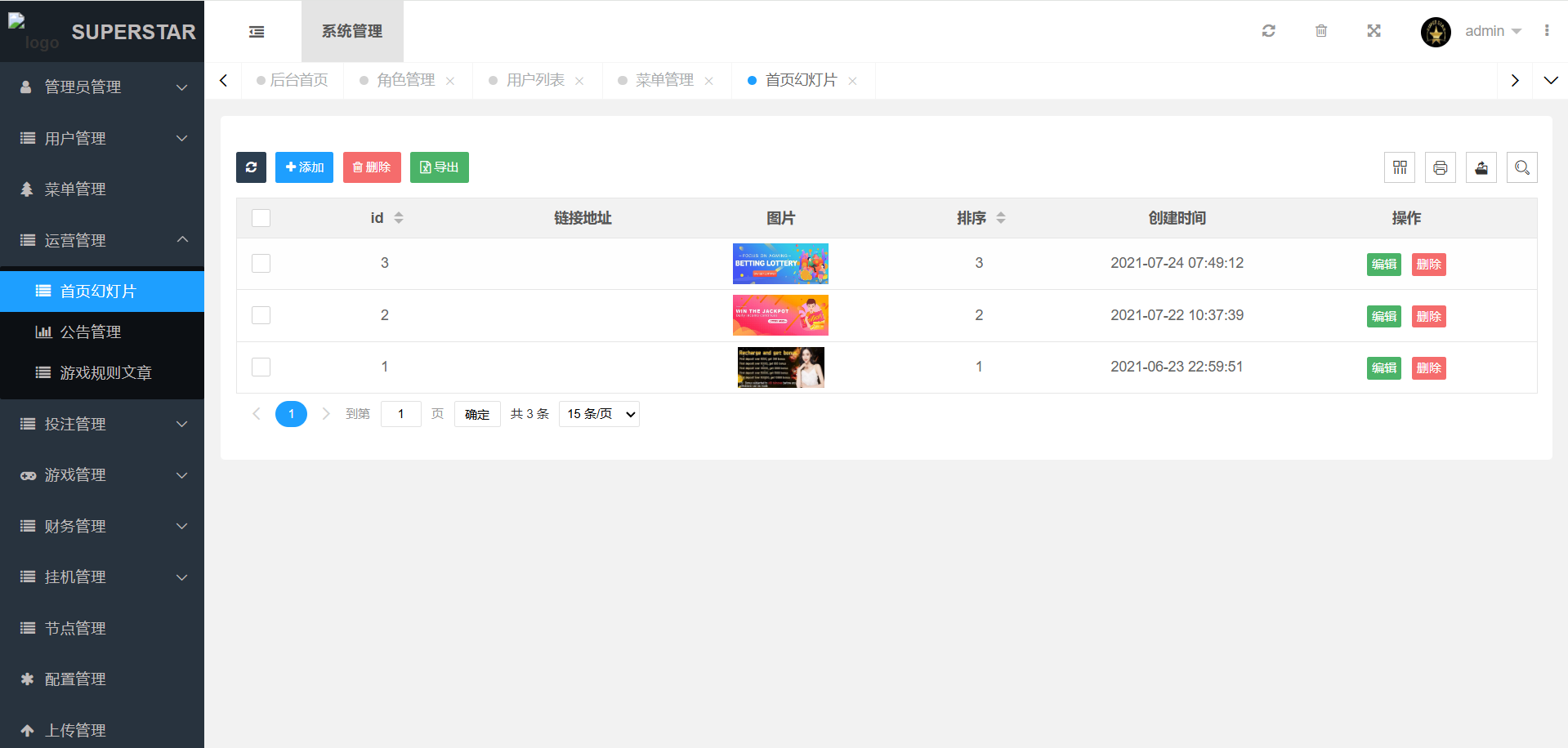Check the select-all header checkbox

[261, 218]
